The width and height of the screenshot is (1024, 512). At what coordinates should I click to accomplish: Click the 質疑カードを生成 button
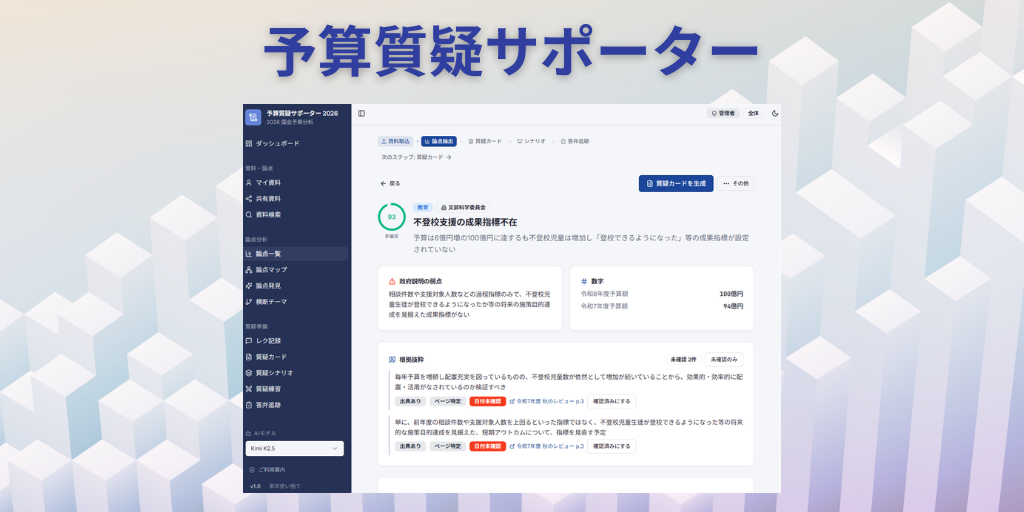[676, 184]
